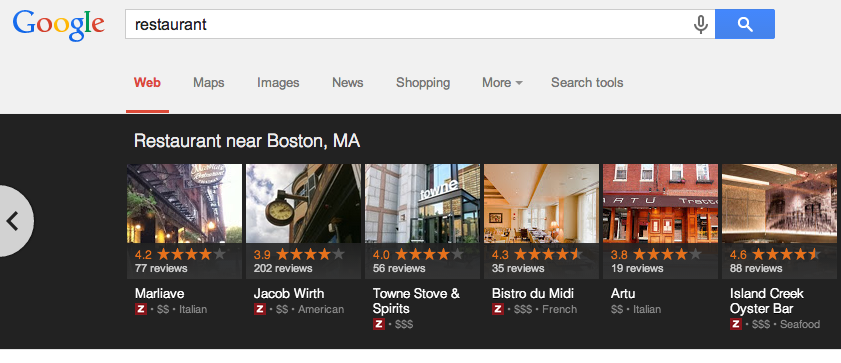The height and width of the screenshot is (363, 841).
Task: Open Island Creek Oyster Bar link
Action: (767, 301)
